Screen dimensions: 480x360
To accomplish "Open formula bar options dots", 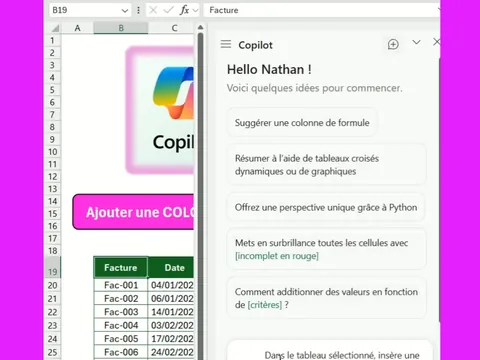I will pos(138,10).
